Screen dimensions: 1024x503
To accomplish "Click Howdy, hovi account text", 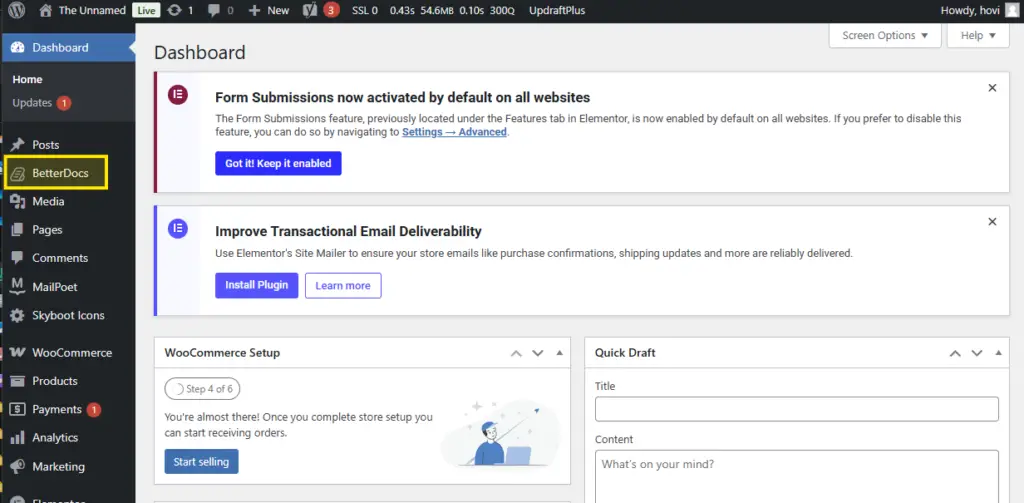I will tap(970, 10).
